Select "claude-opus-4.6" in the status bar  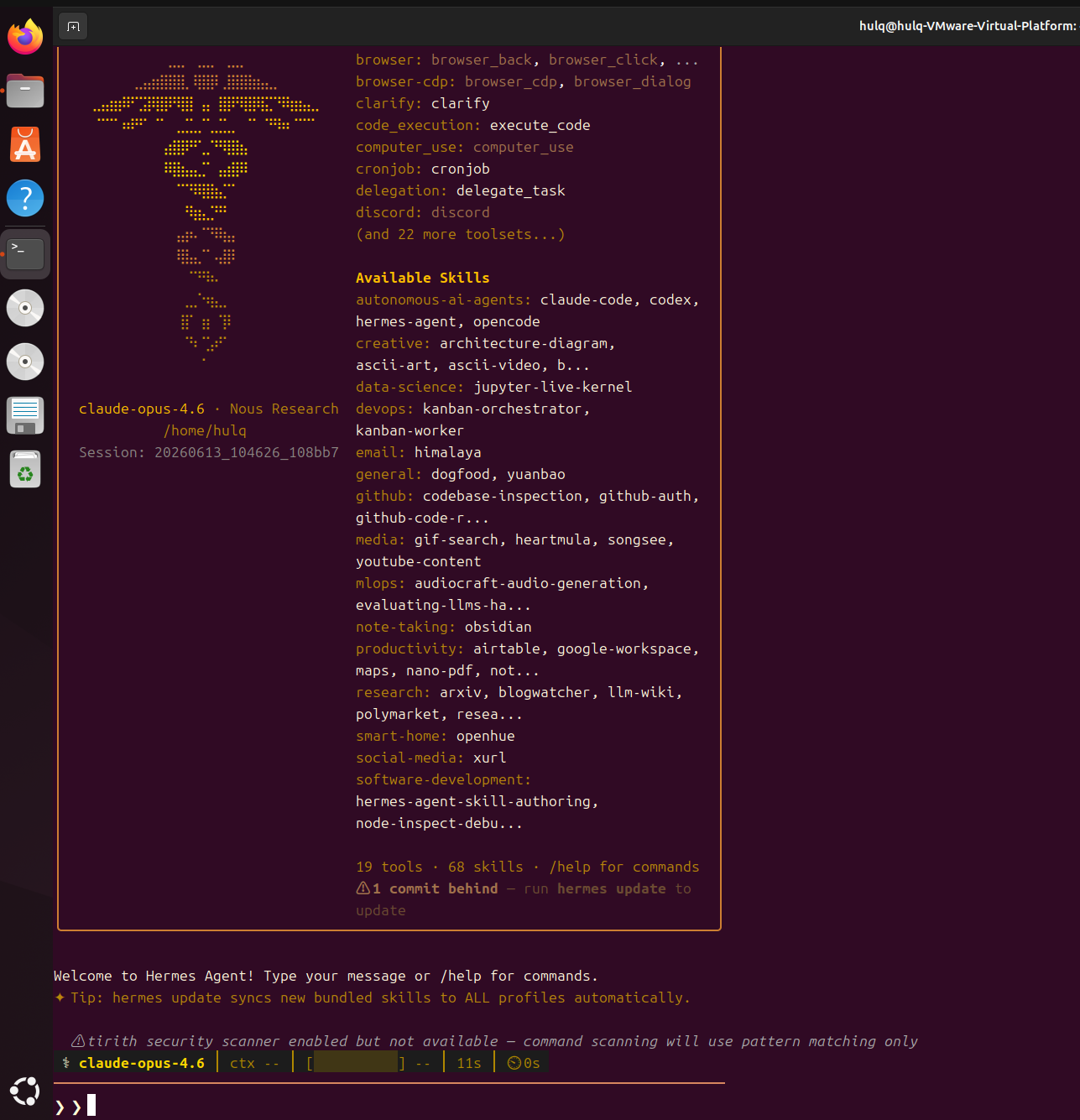[142, 1063]
